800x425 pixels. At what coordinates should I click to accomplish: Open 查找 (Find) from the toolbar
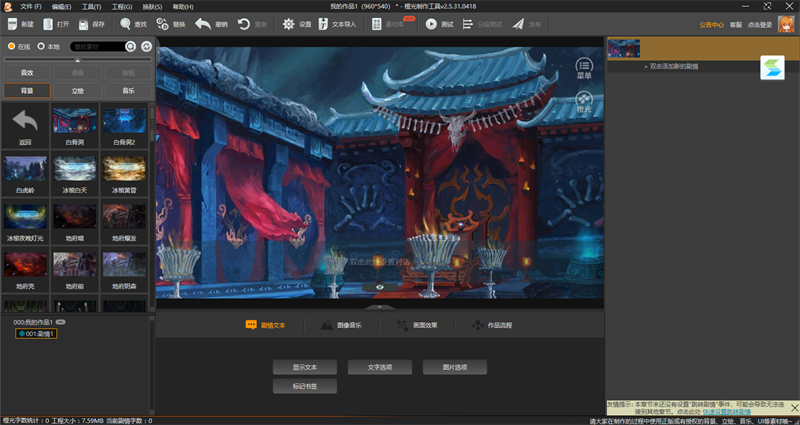click(x=127, y=23)
